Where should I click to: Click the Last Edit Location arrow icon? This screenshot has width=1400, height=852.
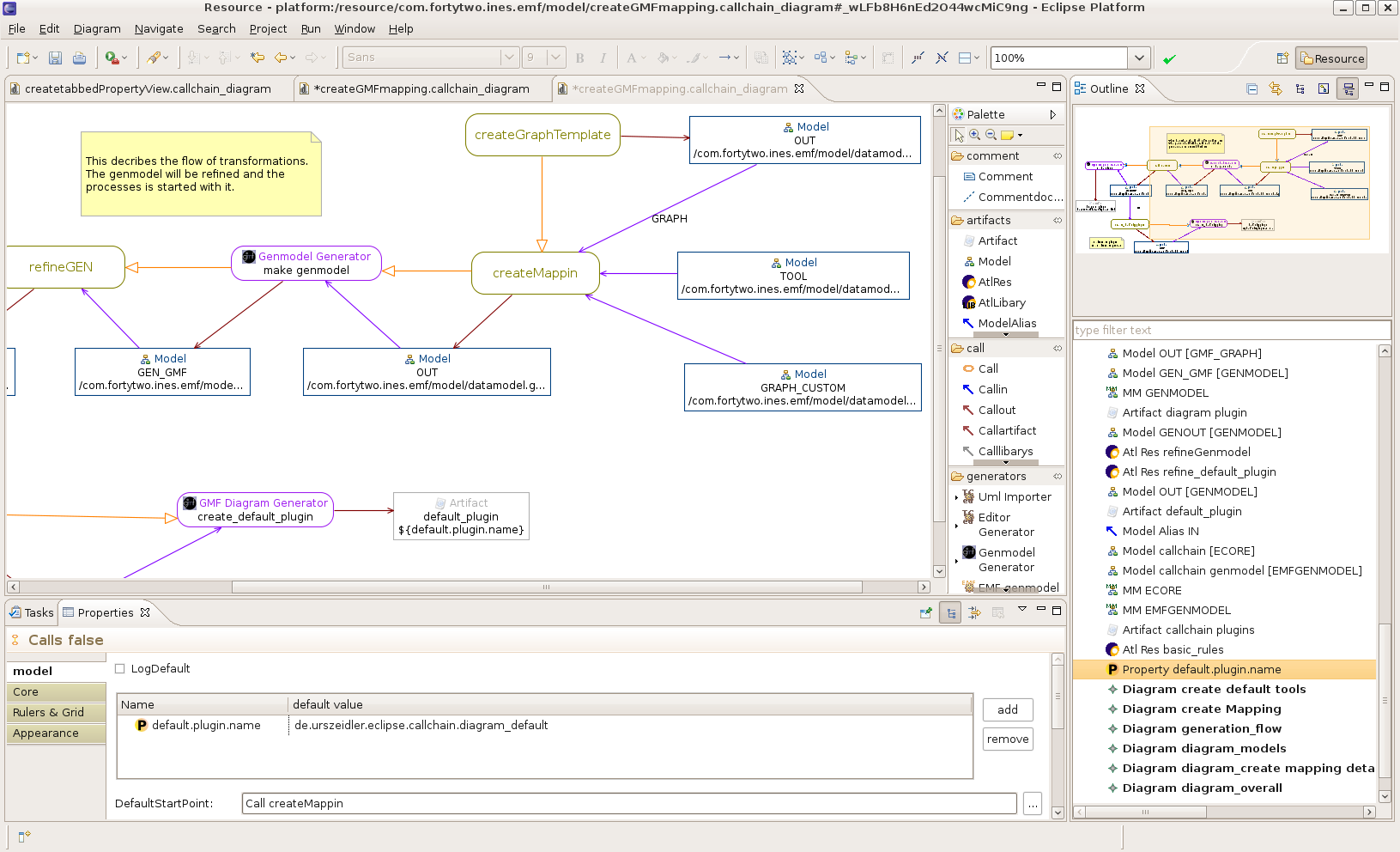257,58
